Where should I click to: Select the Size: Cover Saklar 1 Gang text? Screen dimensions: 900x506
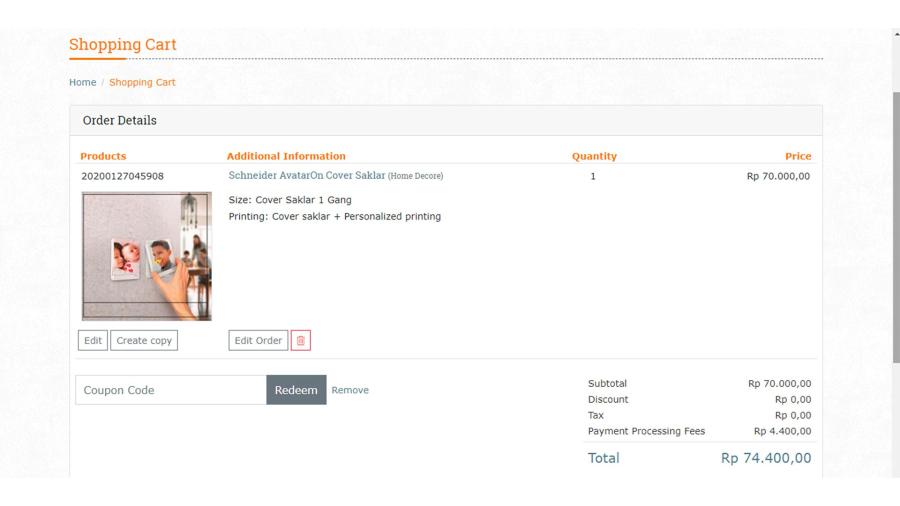(x=290, y=200)
